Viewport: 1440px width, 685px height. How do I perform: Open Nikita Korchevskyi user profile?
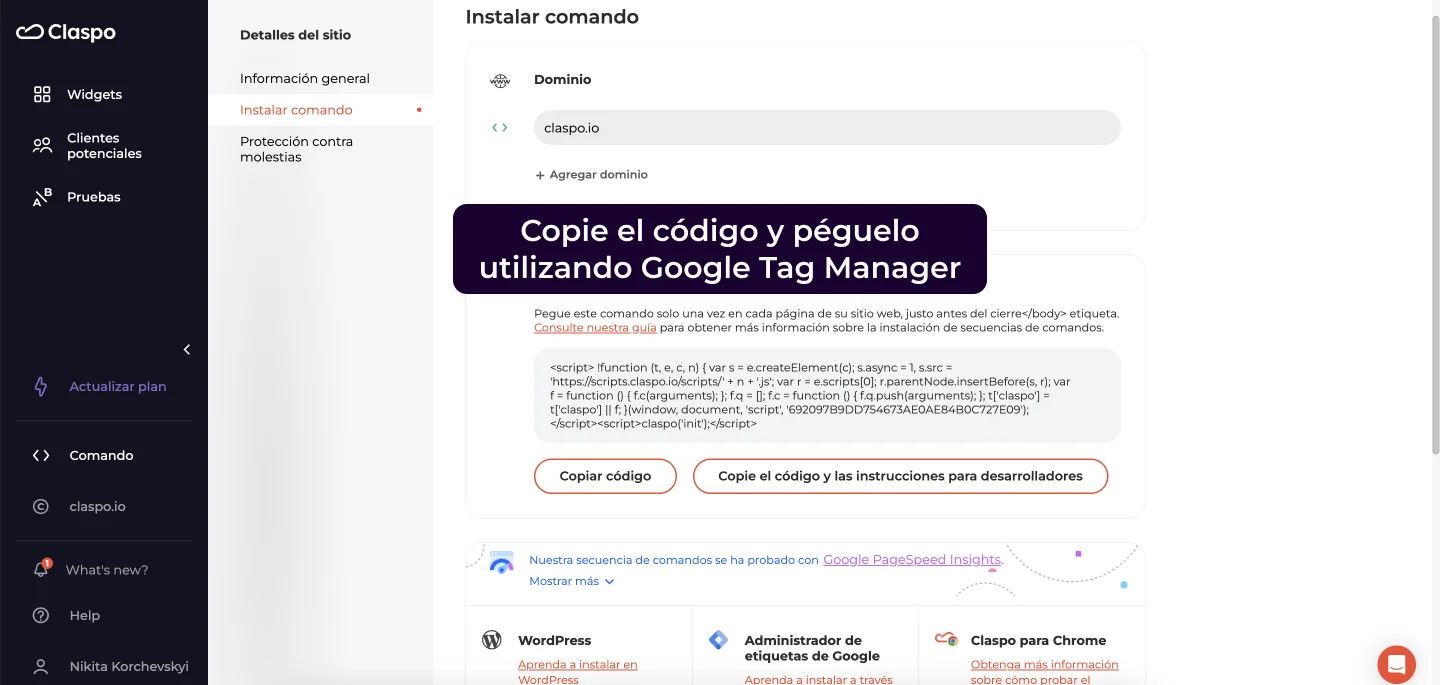click(x=128, y=666)
